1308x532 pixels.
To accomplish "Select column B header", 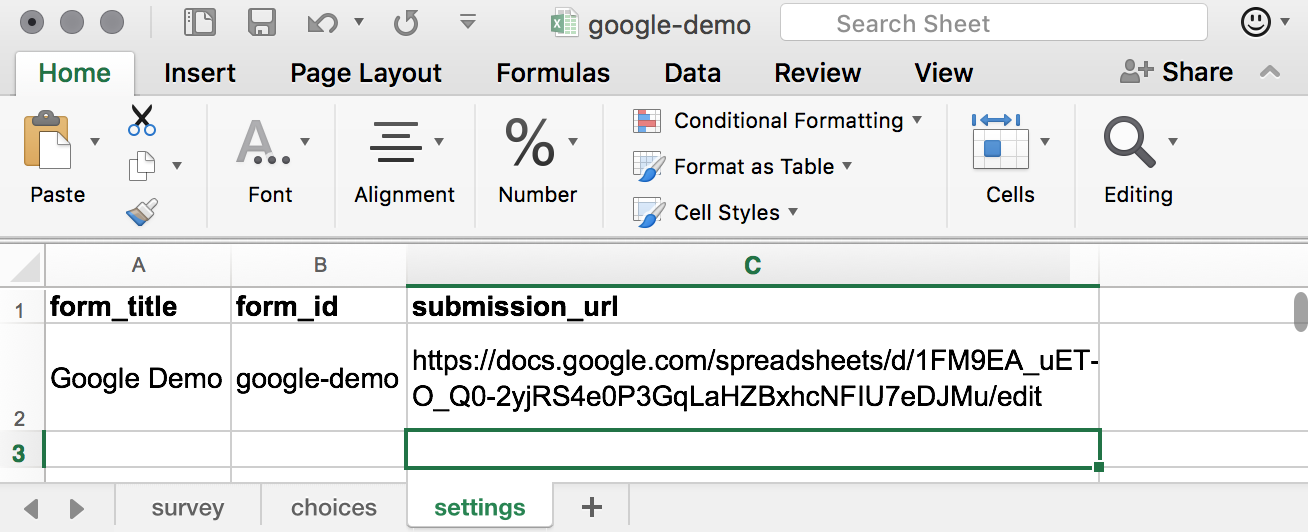I will [320, 265].
